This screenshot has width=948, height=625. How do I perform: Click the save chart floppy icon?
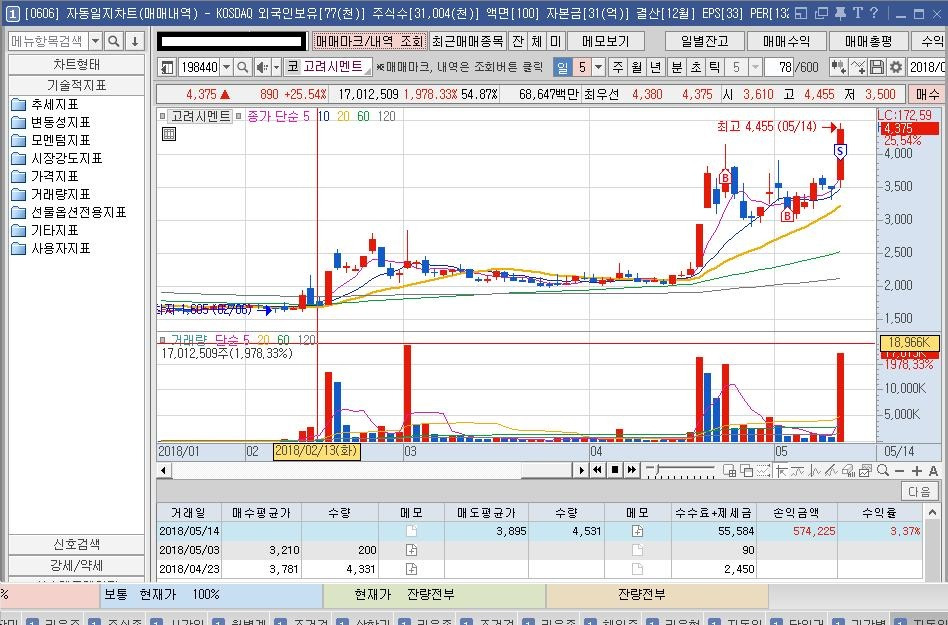pyautogui.click(x=877, y=67)
